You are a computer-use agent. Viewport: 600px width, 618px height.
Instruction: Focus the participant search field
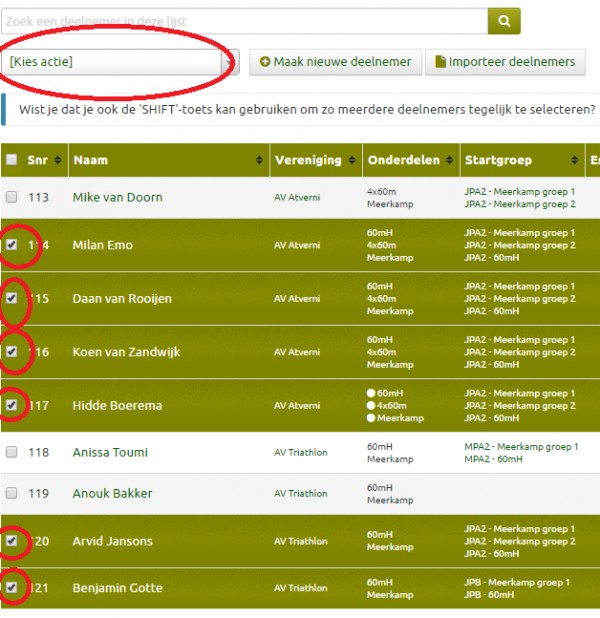244,21
